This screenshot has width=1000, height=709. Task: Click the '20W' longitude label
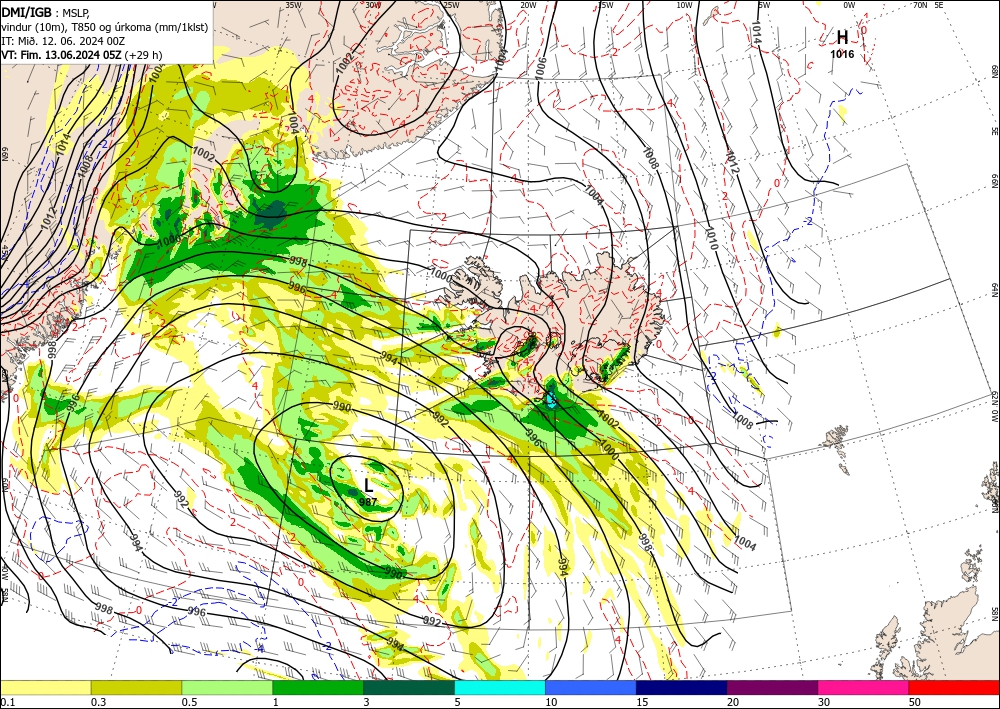click(528, 5)
